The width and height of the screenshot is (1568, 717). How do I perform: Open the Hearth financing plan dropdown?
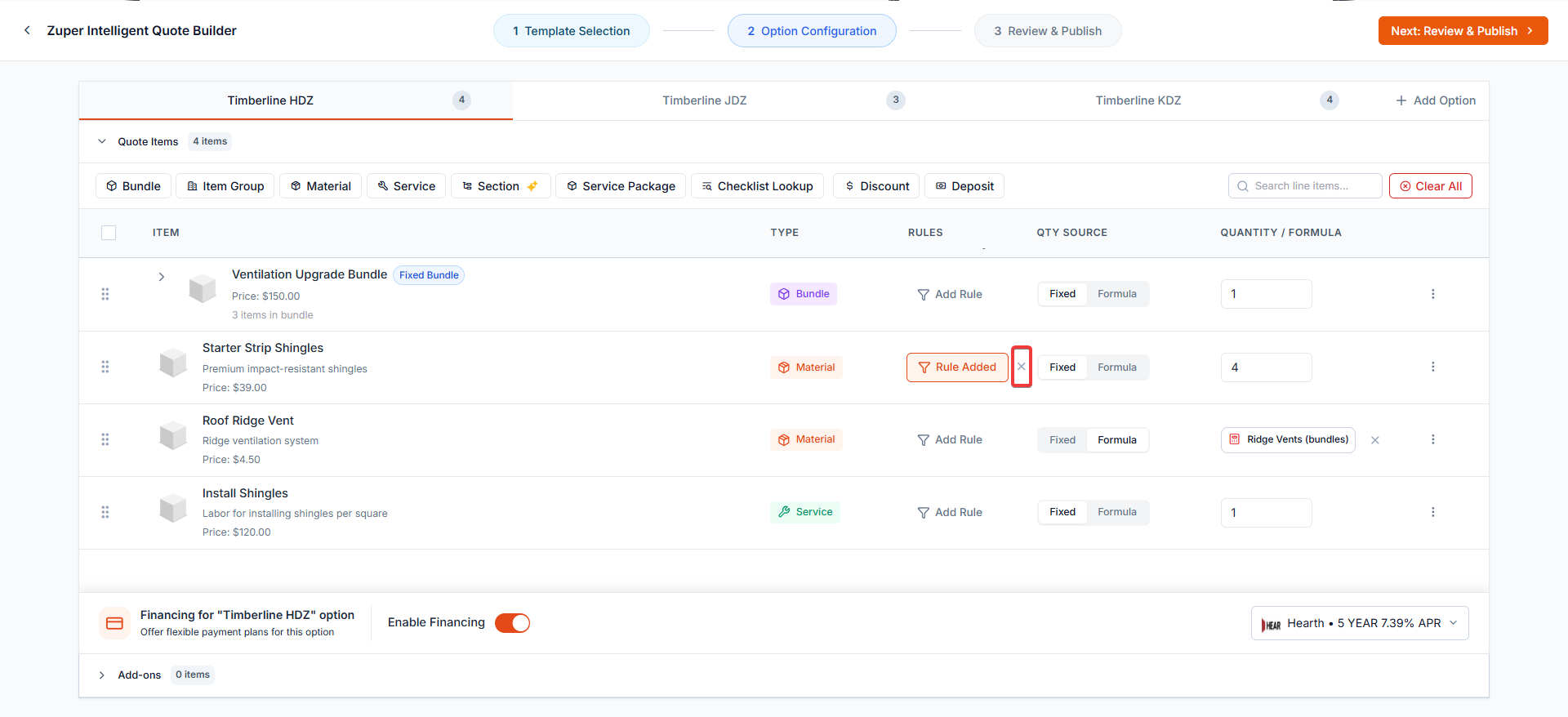click(1360, 623)
